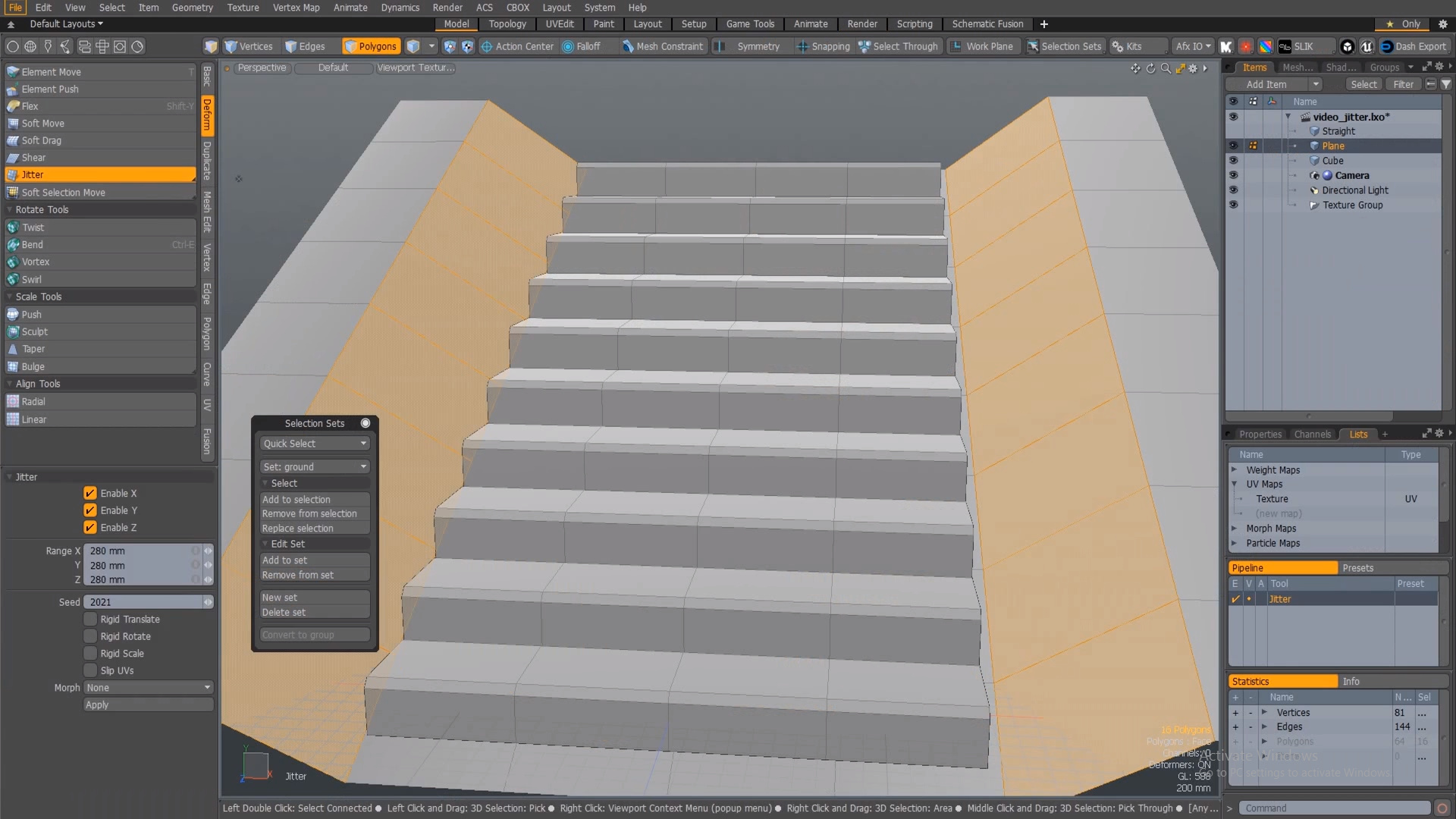Screen dimensions: 1456x819
Task: Pick the Taper scale tool
Action: point(100,349)
